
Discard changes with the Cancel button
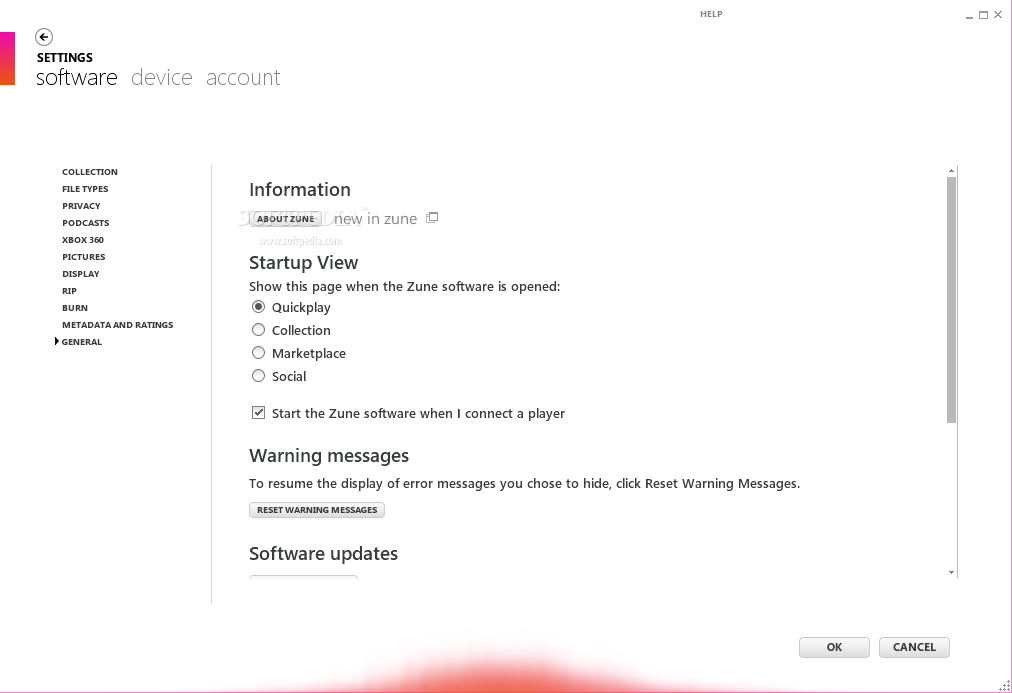[x=914, y=647]
